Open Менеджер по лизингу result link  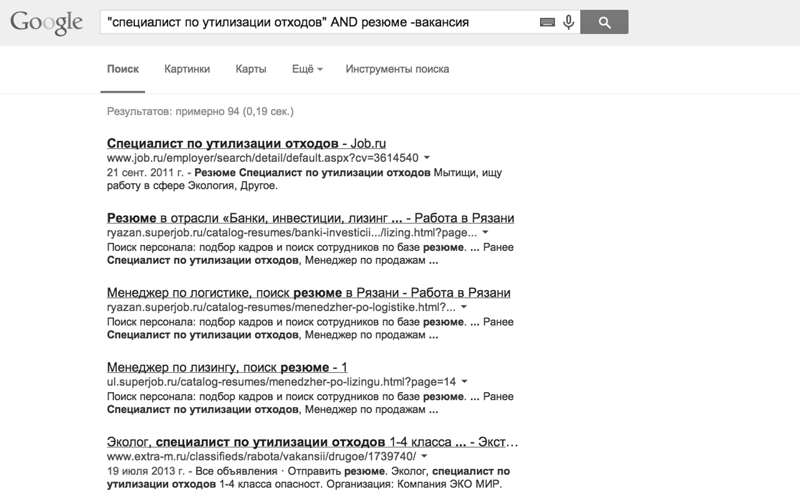pos(226,367)
